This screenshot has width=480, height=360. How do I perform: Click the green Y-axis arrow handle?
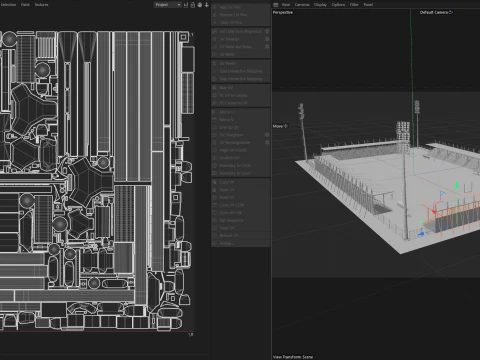click(457, 185)
